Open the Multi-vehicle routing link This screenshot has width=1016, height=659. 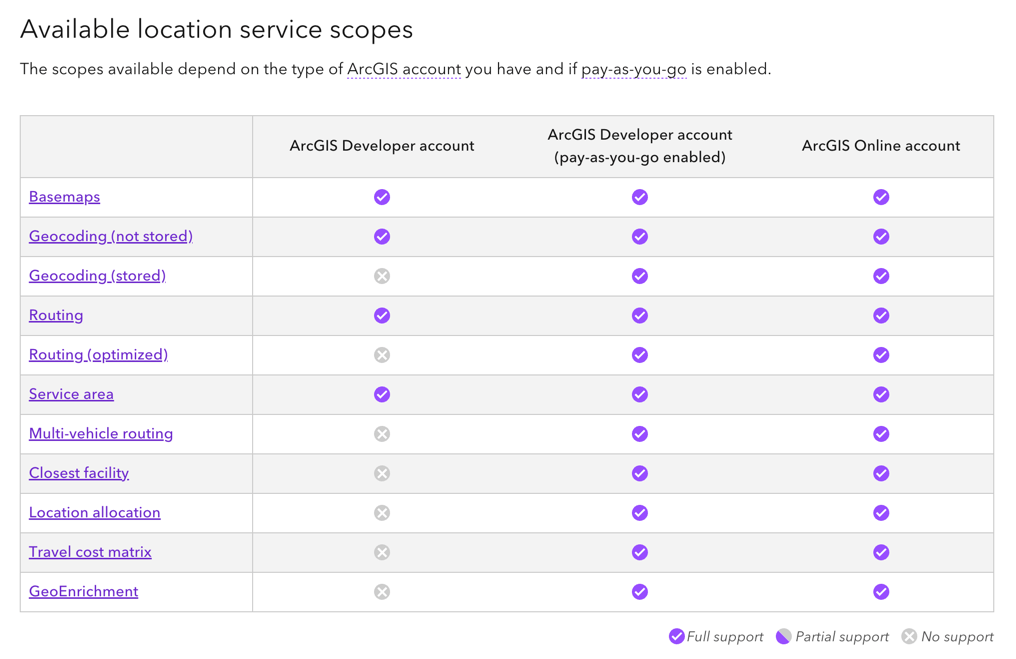101,434
